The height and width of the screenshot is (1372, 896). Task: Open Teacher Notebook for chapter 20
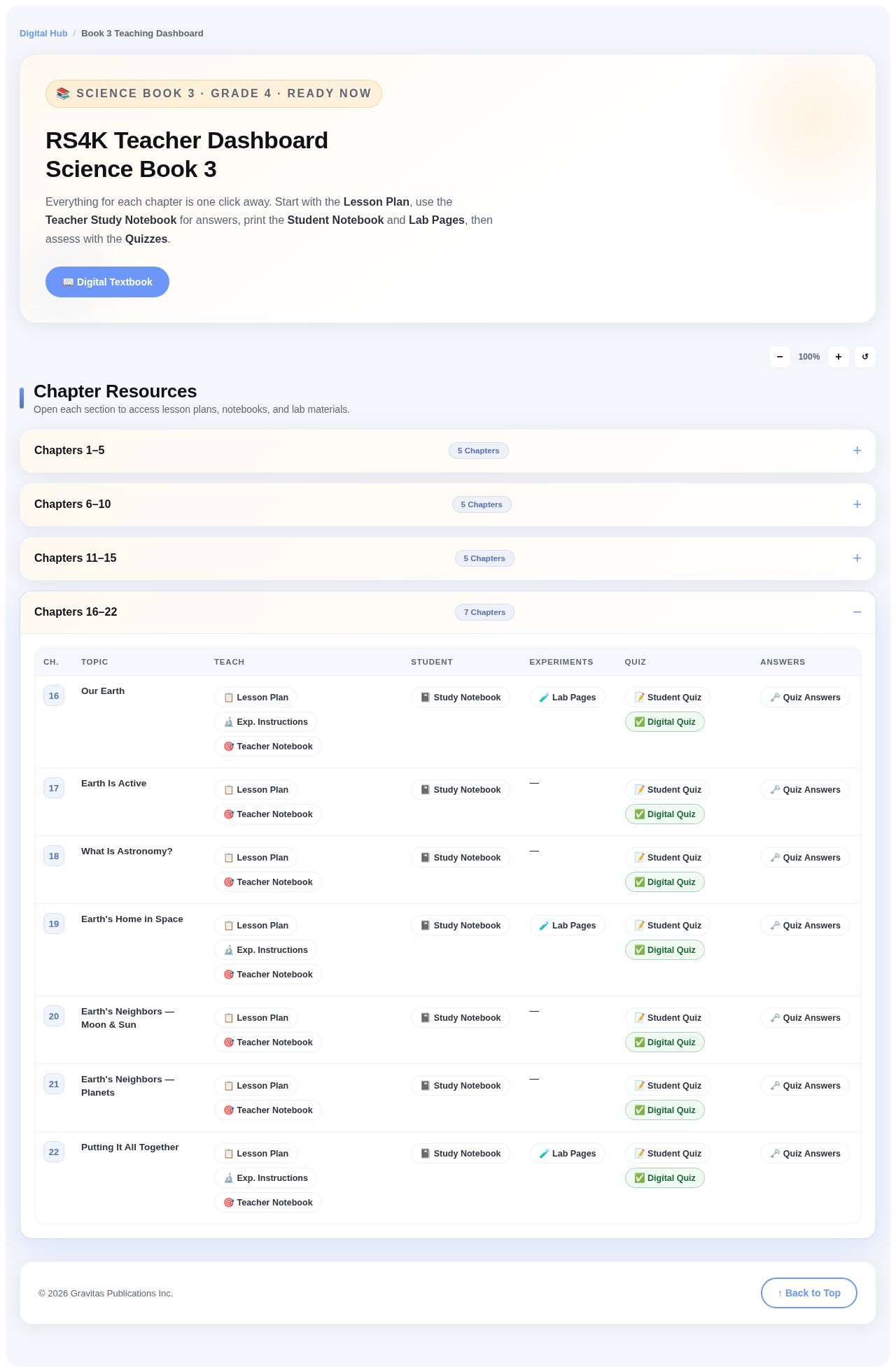tap(268, 1042)
